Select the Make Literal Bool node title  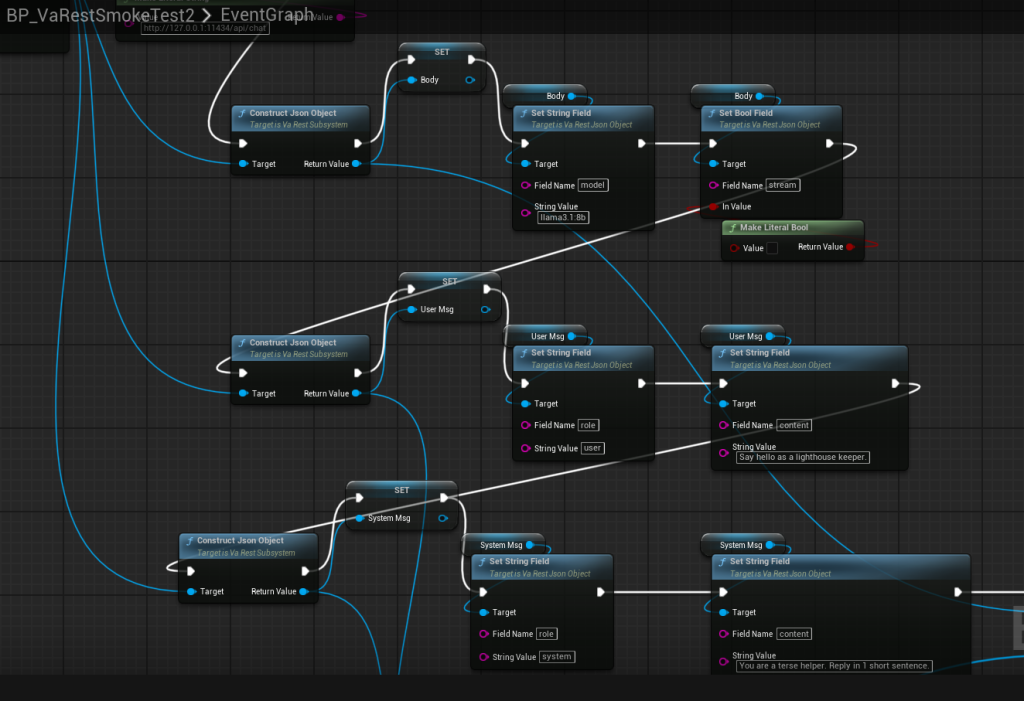(779, 228)
